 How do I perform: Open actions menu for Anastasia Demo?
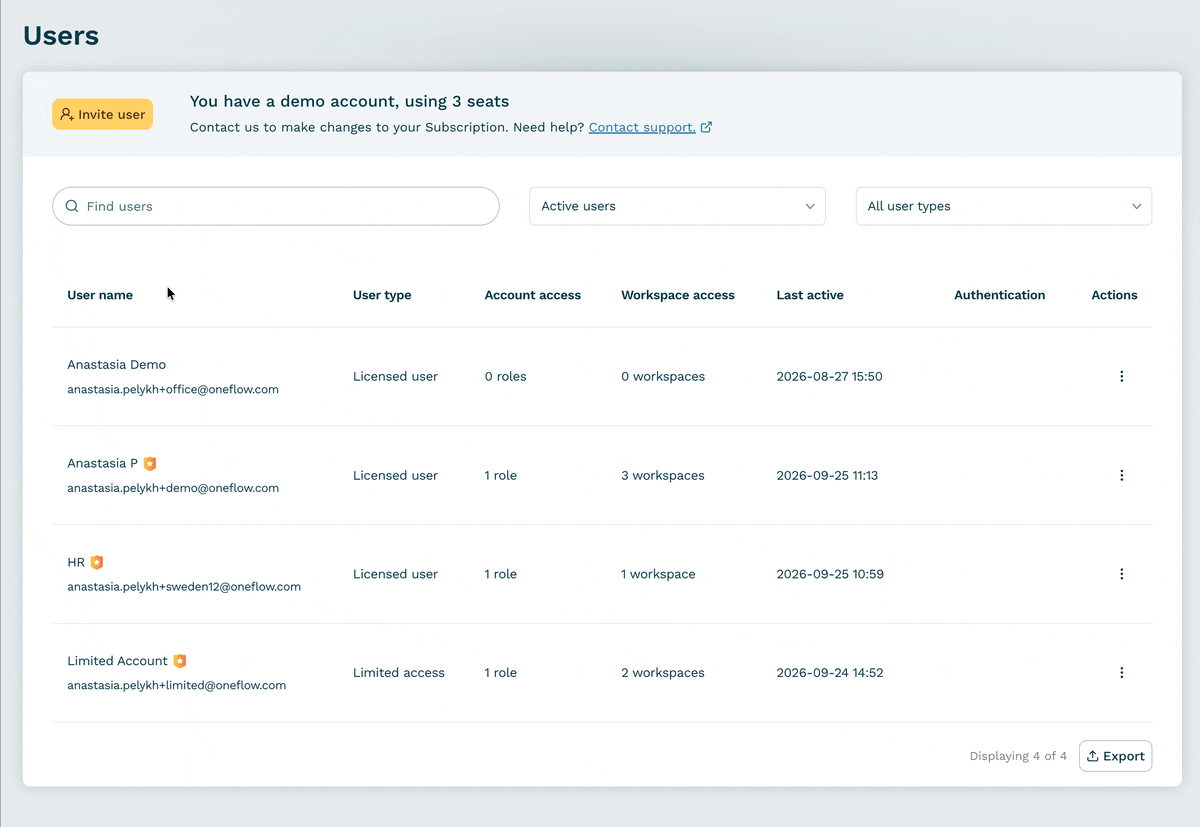click(1121, 377)
